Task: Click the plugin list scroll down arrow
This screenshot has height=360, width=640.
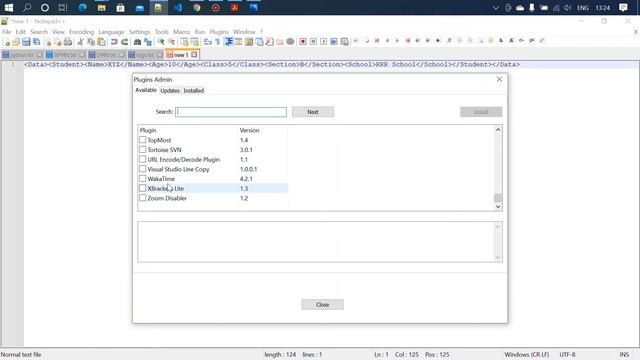Action: [x=498, y=207]
